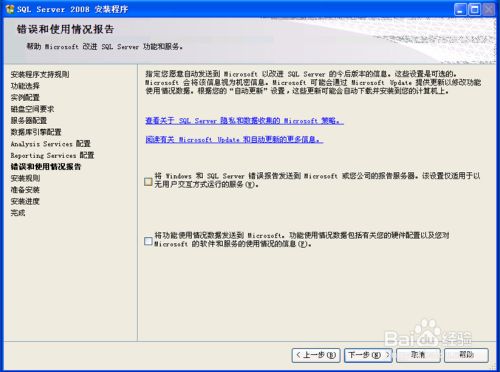Maximize the SQL Server 2008 setup window
500x372 pixels.
(475, 9)
